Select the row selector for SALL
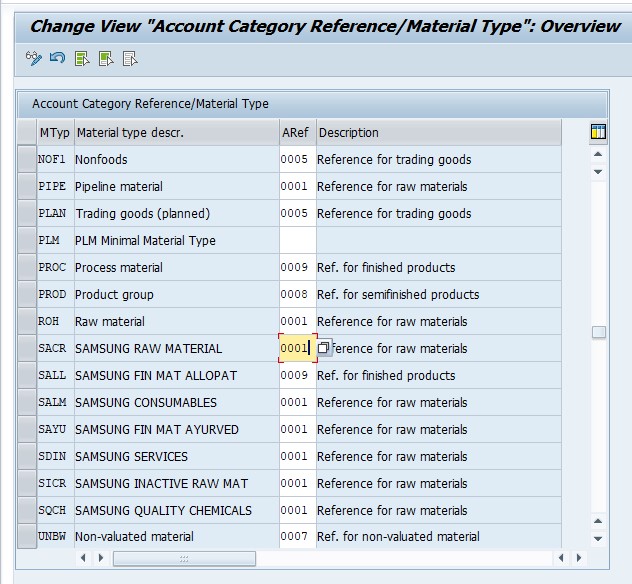This screenshot has height=584, width=632. 27,375
